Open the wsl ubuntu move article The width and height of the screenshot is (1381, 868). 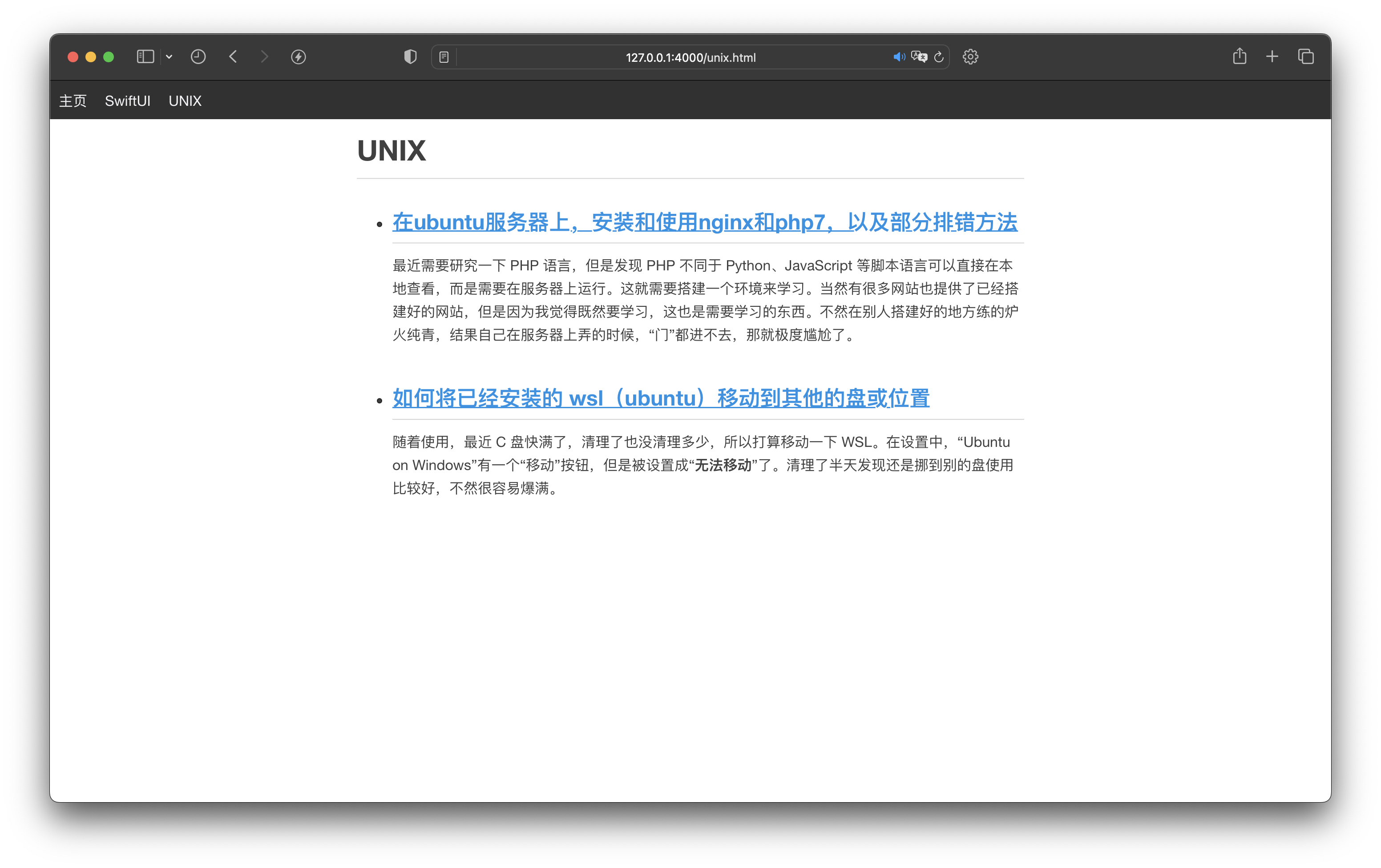pos(661,398)
